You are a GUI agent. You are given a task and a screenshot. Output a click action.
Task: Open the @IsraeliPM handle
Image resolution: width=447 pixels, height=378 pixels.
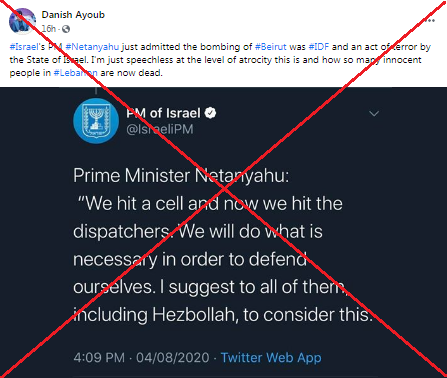(160, 129)
